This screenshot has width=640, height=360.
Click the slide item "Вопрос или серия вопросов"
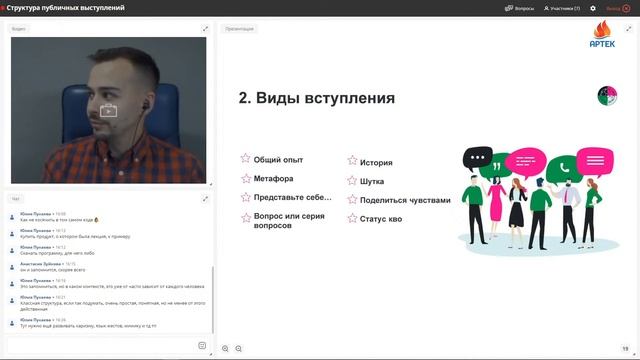(289, 221)
